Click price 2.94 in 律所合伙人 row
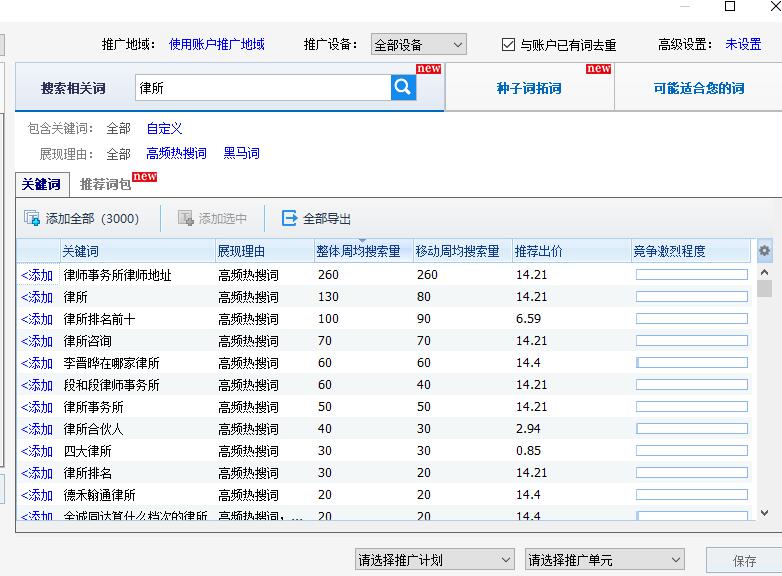782x576 pixels. [528, 428]
